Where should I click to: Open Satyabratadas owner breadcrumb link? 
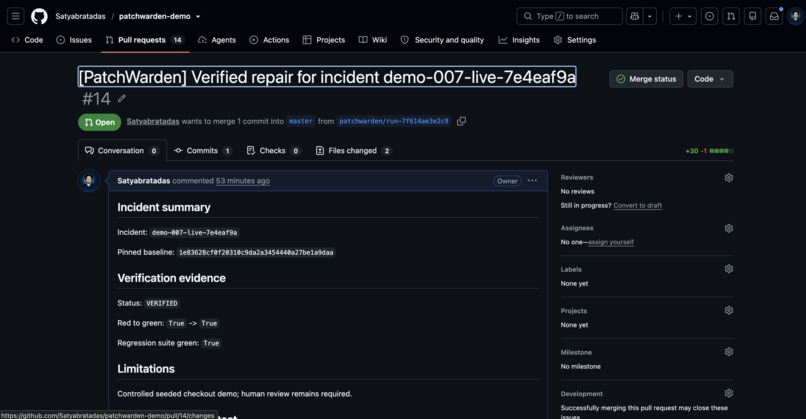click(80, 16)
